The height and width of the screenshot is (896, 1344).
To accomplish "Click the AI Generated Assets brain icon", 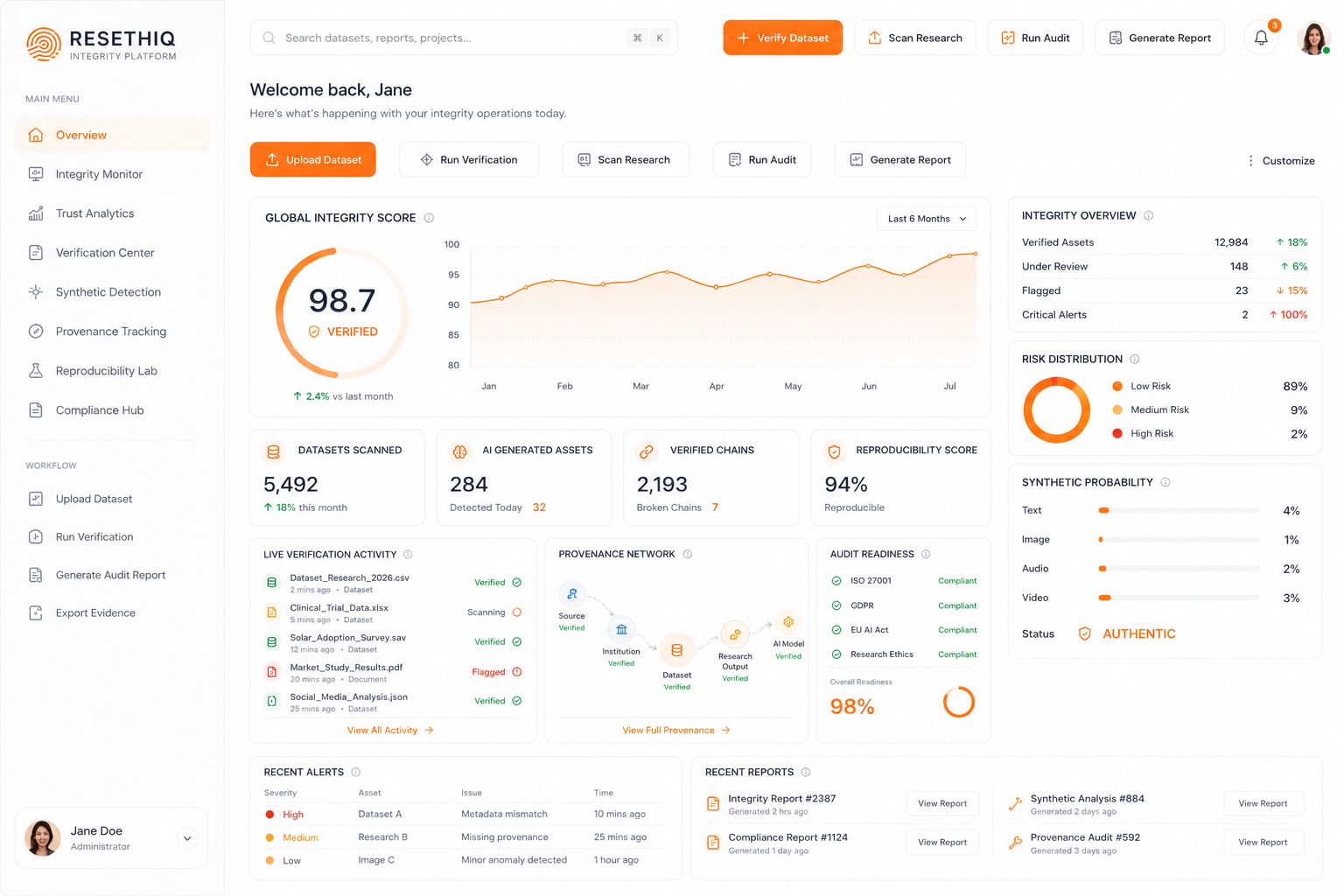I will point(459,451).
